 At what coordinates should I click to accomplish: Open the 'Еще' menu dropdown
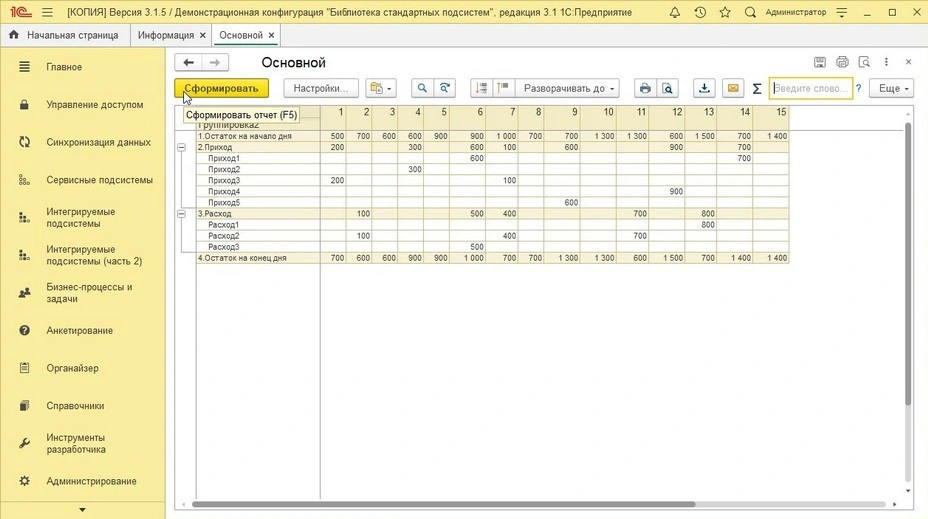[x=891, y=88]
